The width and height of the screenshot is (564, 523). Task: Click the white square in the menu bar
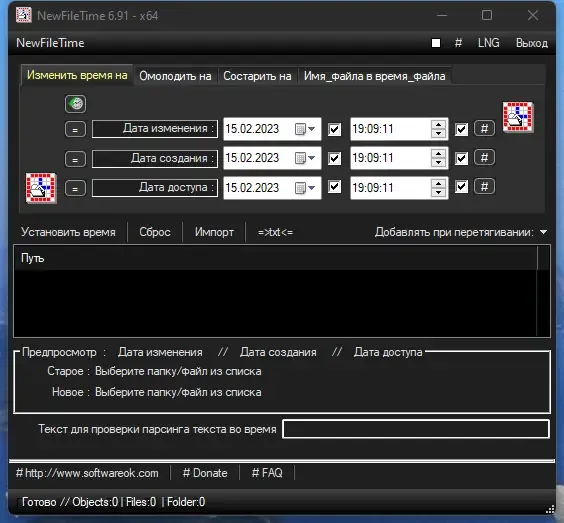(x=436, y=43)
